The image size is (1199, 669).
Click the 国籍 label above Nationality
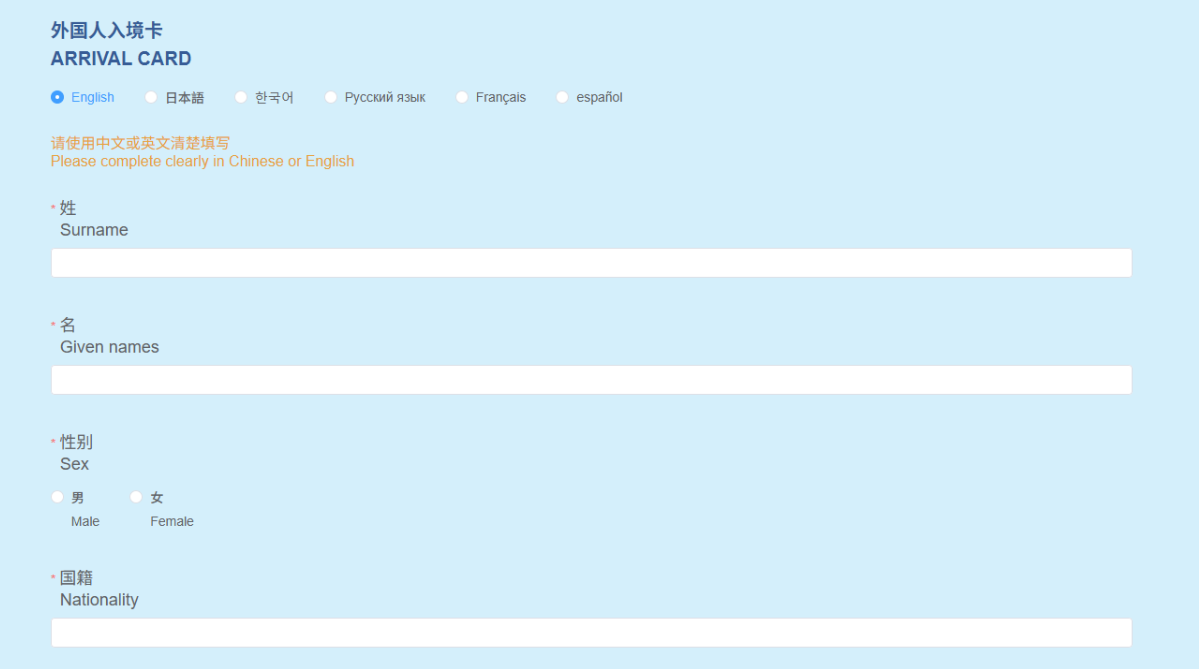76,578
